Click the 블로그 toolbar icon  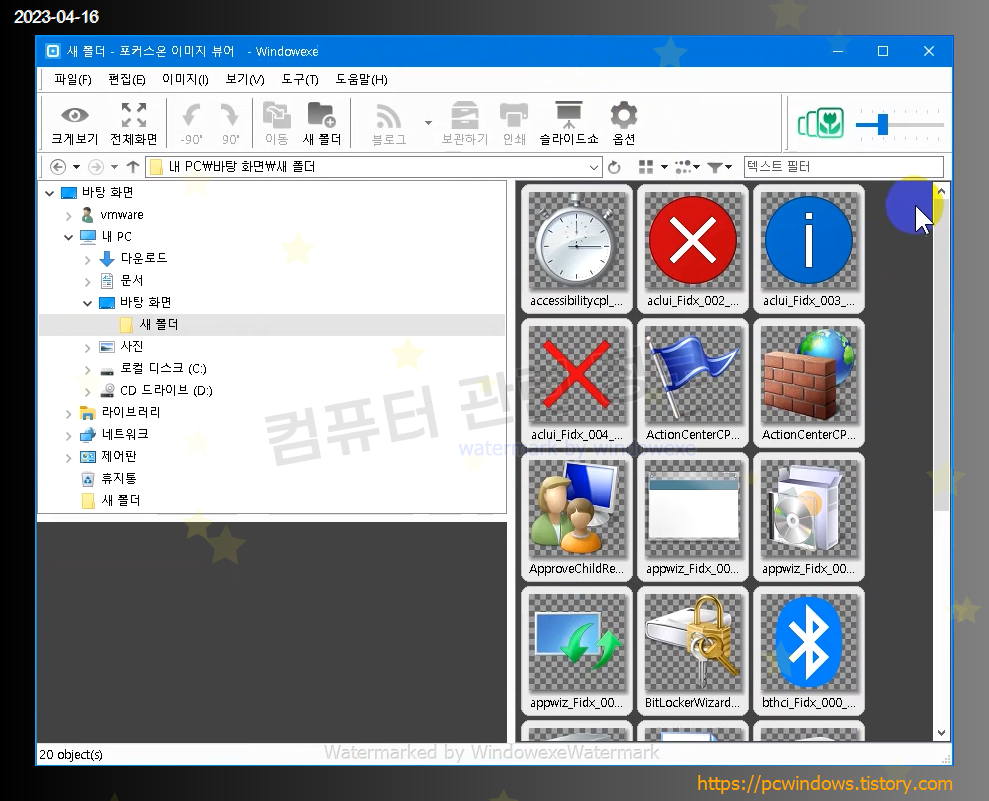pos(389,124)
